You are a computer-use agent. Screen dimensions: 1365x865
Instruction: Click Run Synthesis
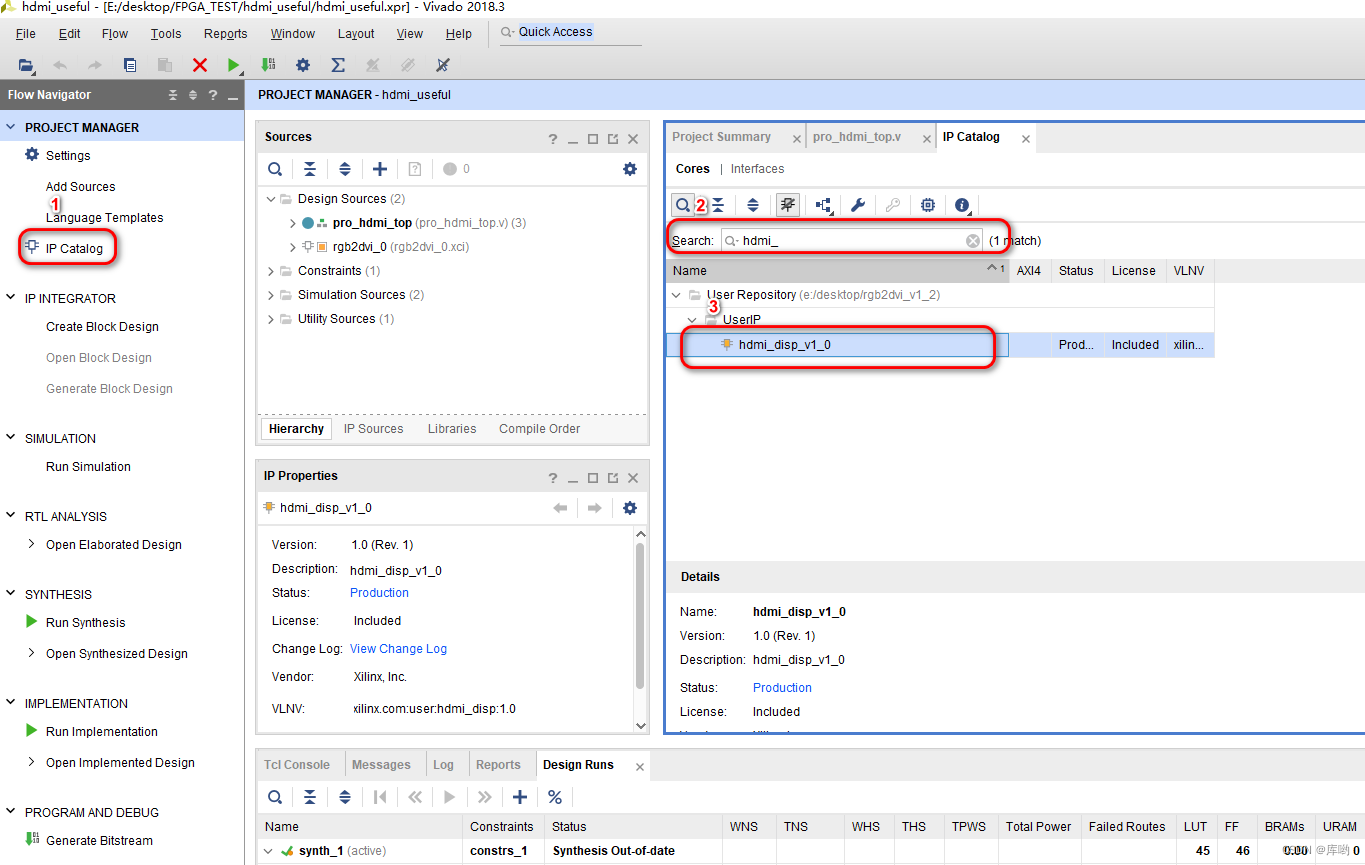(86, 623)
